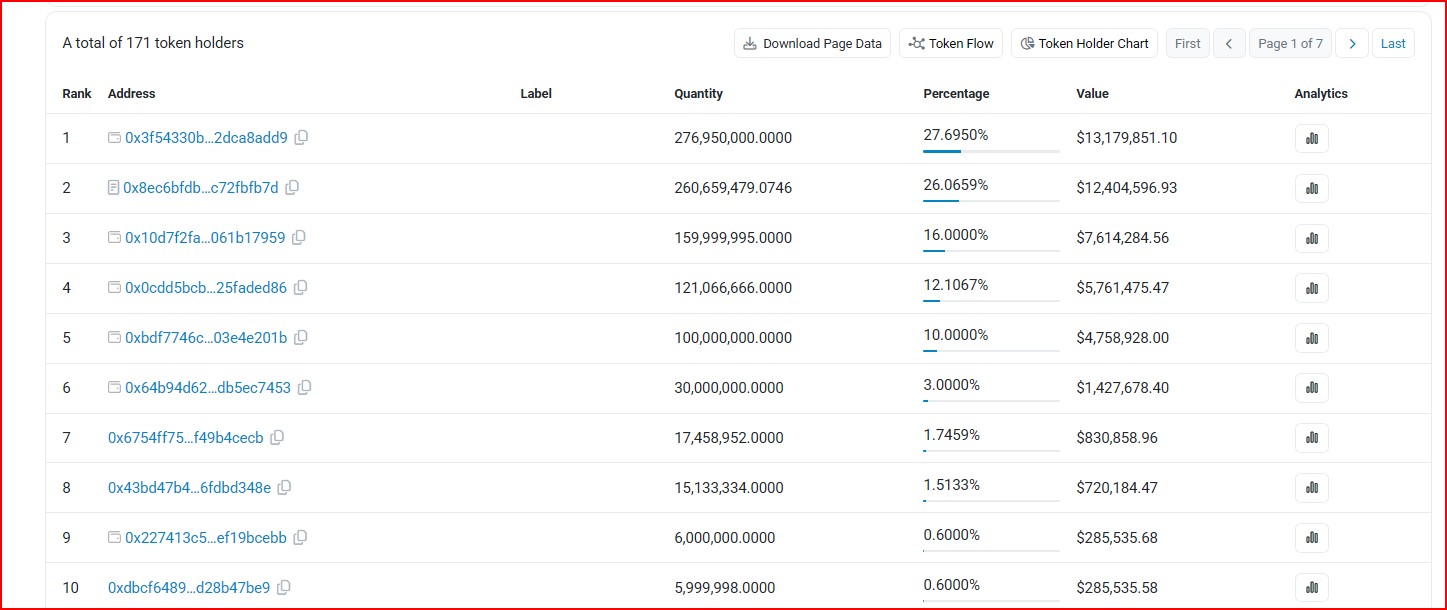1447x610 pixels.
Task: Click the 26.0659% percentage bar
Action: point(991,201)
